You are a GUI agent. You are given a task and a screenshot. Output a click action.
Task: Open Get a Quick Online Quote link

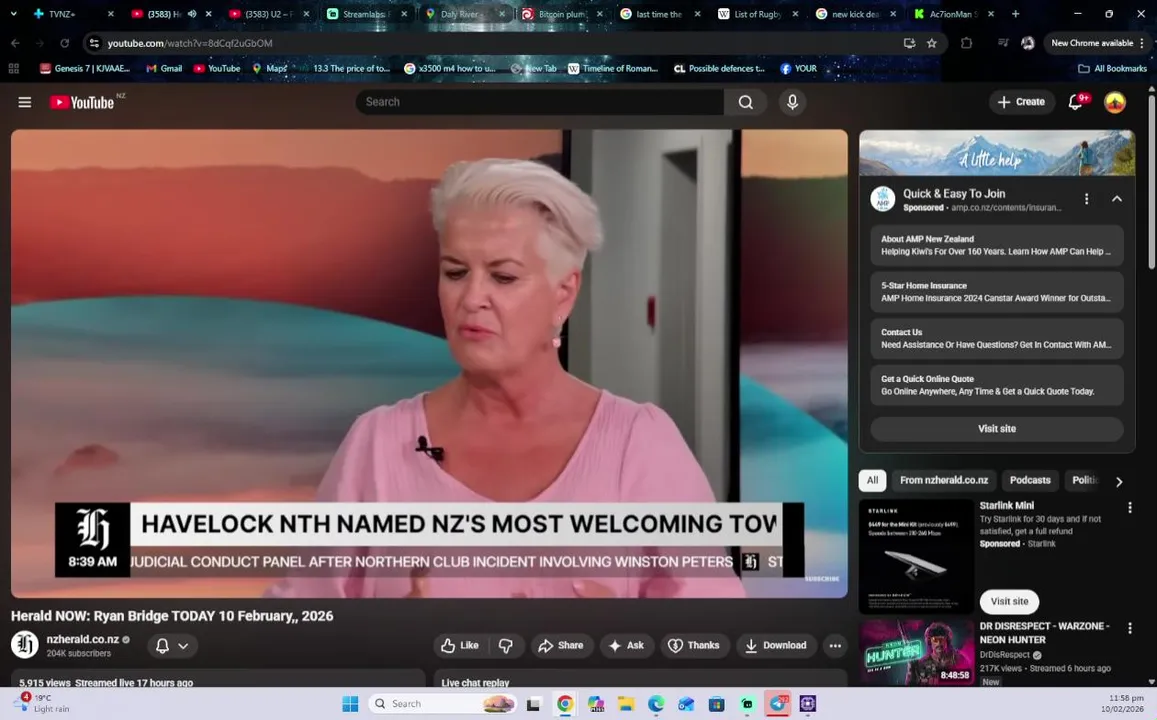997,385
